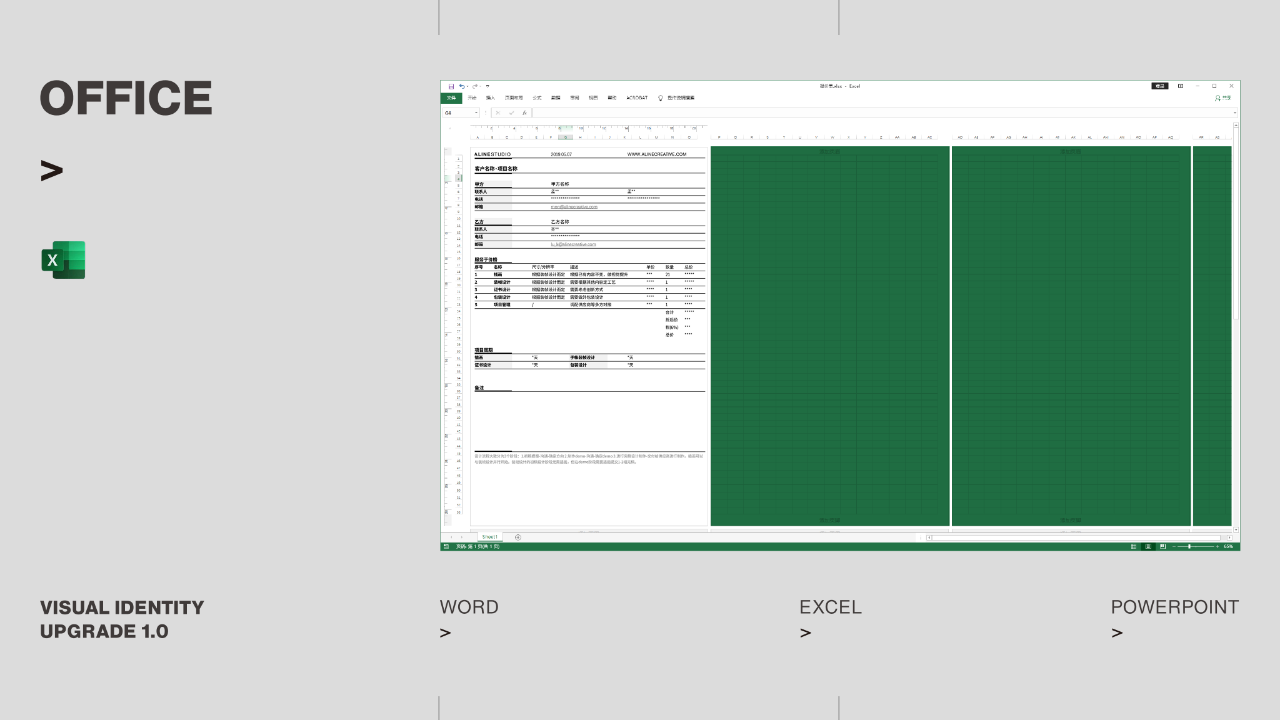Open the green File (文件) tab
Viewport: 1280px width, 720px height.
click(x=451, y=98)
